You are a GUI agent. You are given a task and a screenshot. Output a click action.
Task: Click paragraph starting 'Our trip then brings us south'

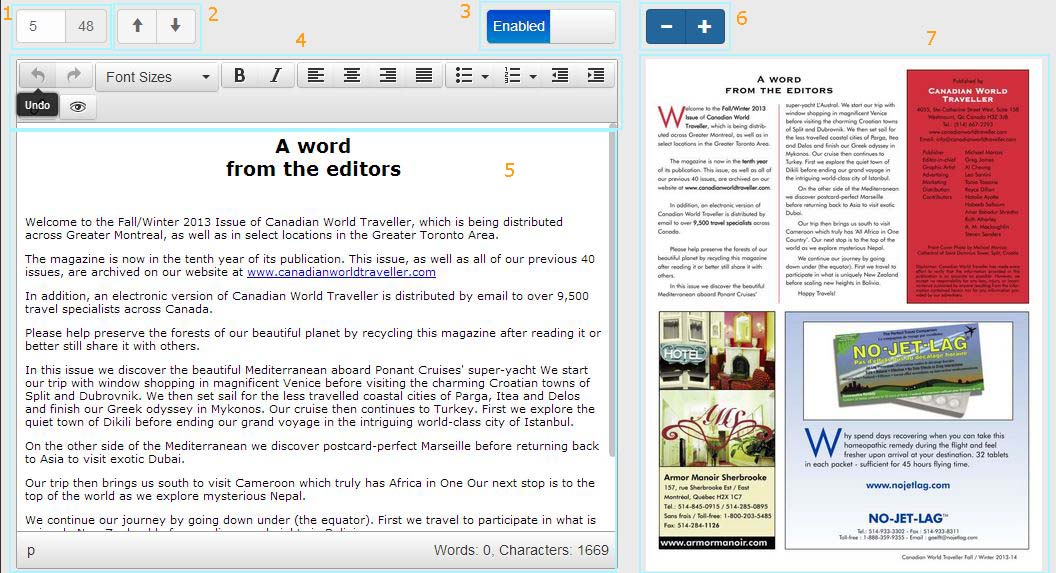[310, 490]
